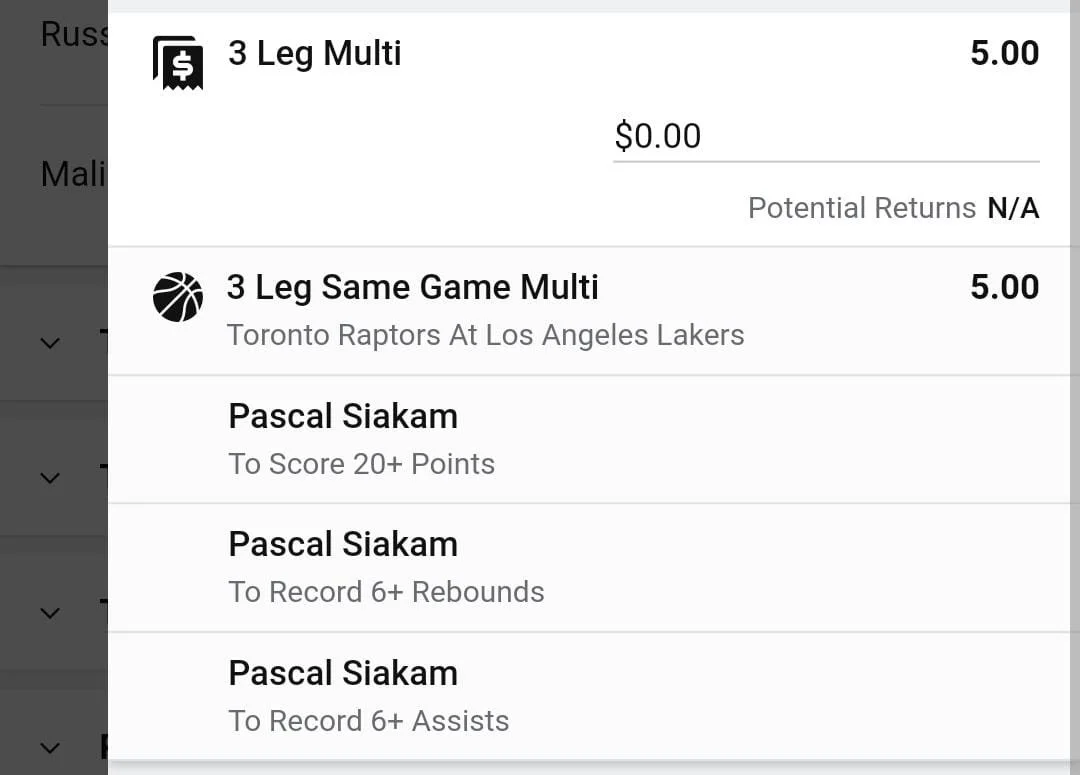The image size is (1080, 775).
Task: Expand the second chevron in the dimmed background list
Action: [50, 477]
